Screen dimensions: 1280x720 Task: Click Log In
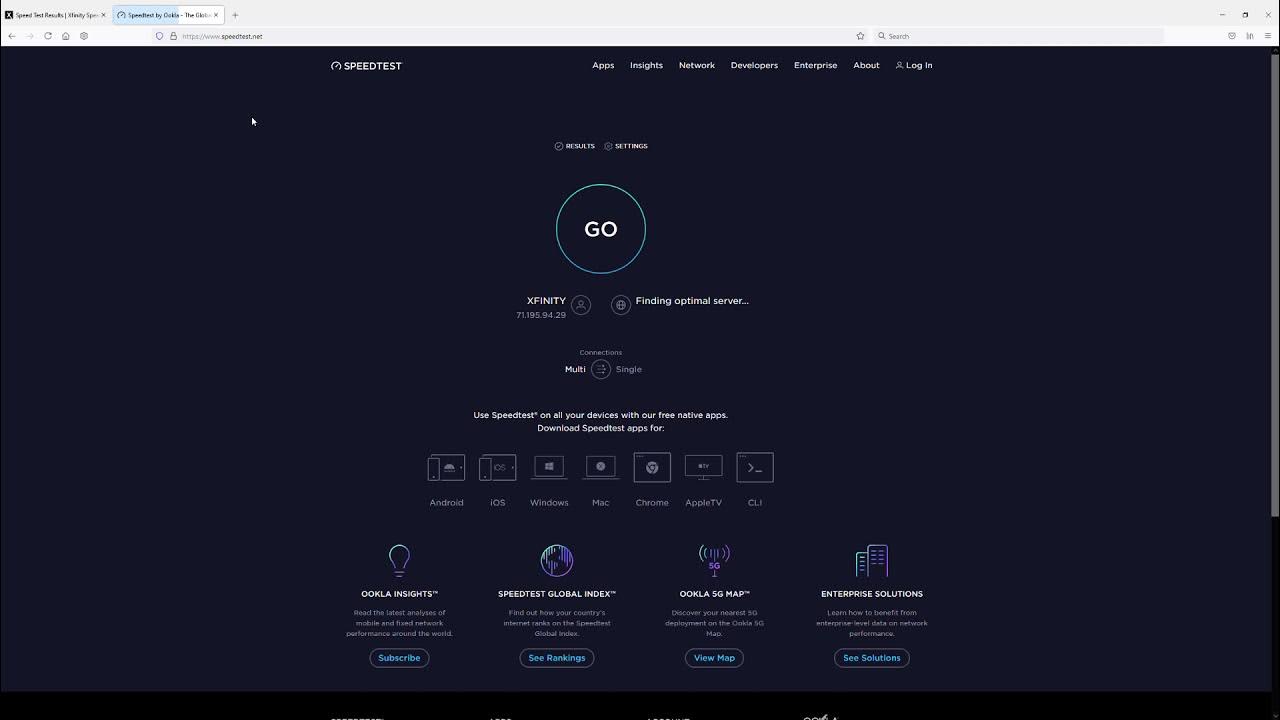914,65
